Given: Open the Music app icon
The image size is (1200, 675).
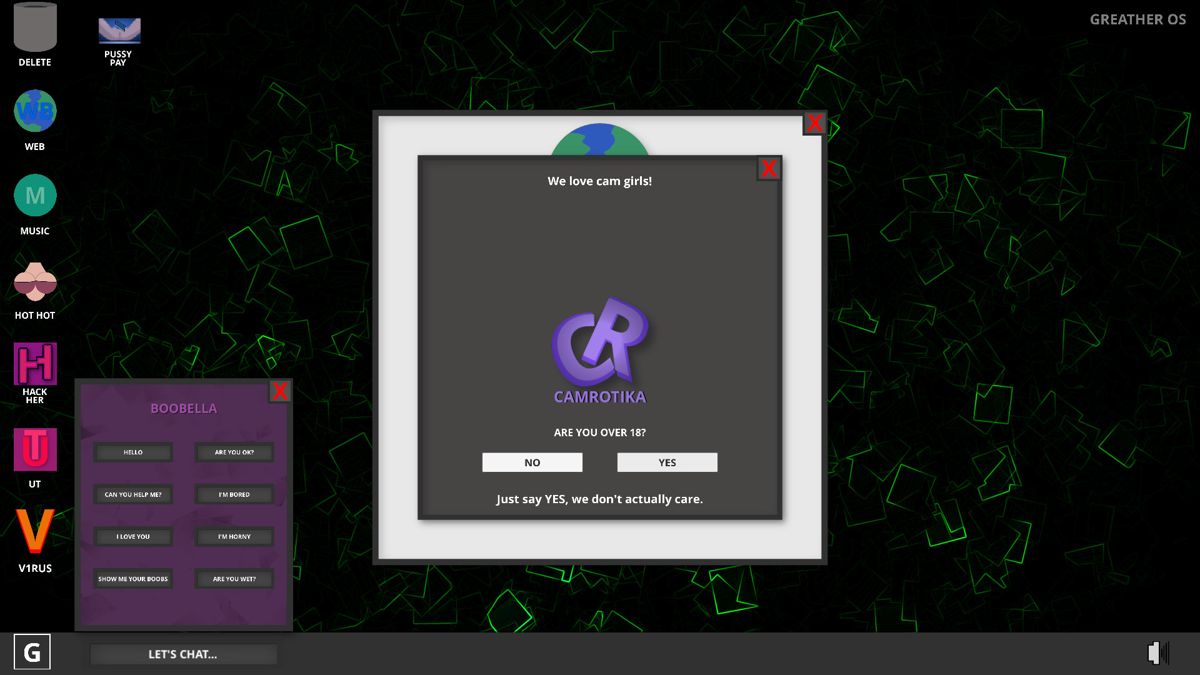Looking at the screenshot, I should tap(35, 196).
